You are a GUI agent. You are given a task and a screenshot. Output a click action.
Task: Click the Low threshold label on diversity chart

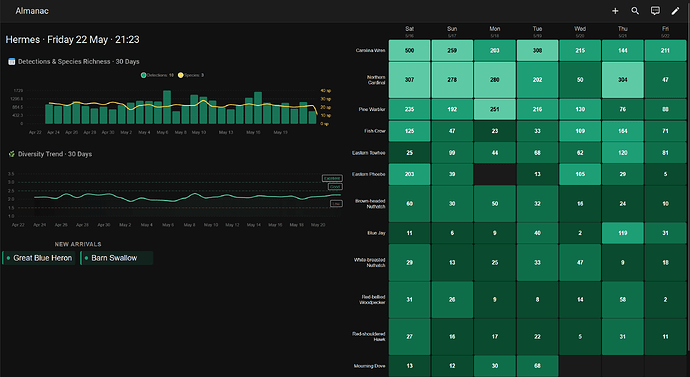pyautogui.click(x=336, y=204)
